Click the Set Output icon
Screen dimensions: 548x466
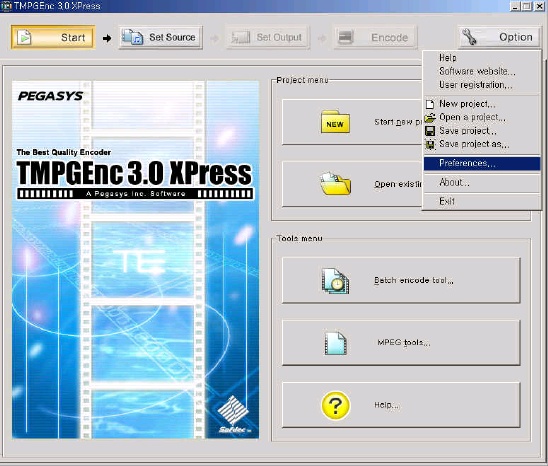point(240,37)
